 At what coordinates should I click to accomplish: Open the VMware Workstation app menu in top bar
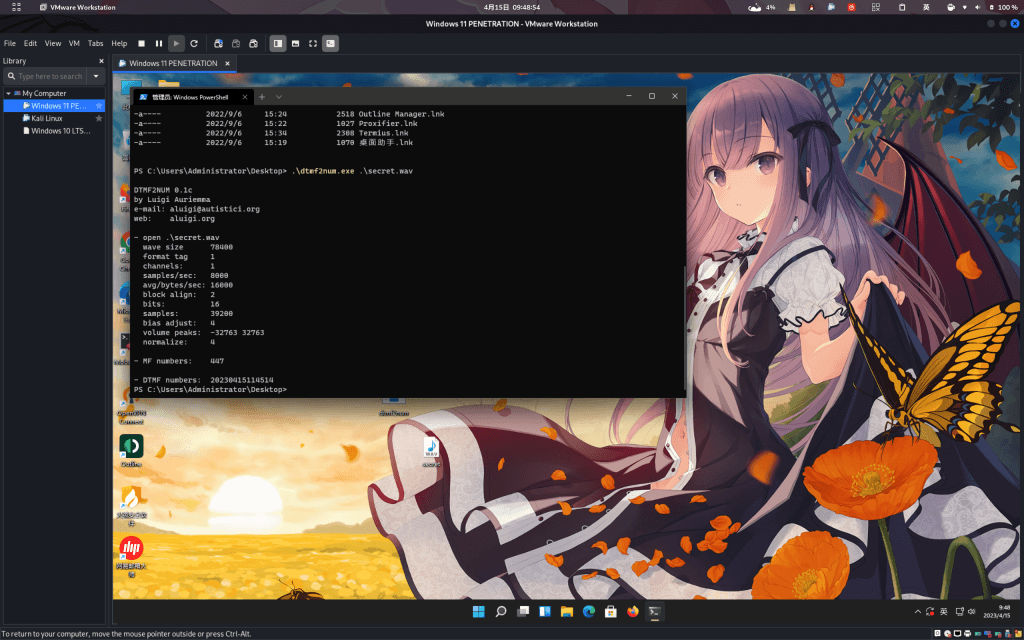click(78, 7)
